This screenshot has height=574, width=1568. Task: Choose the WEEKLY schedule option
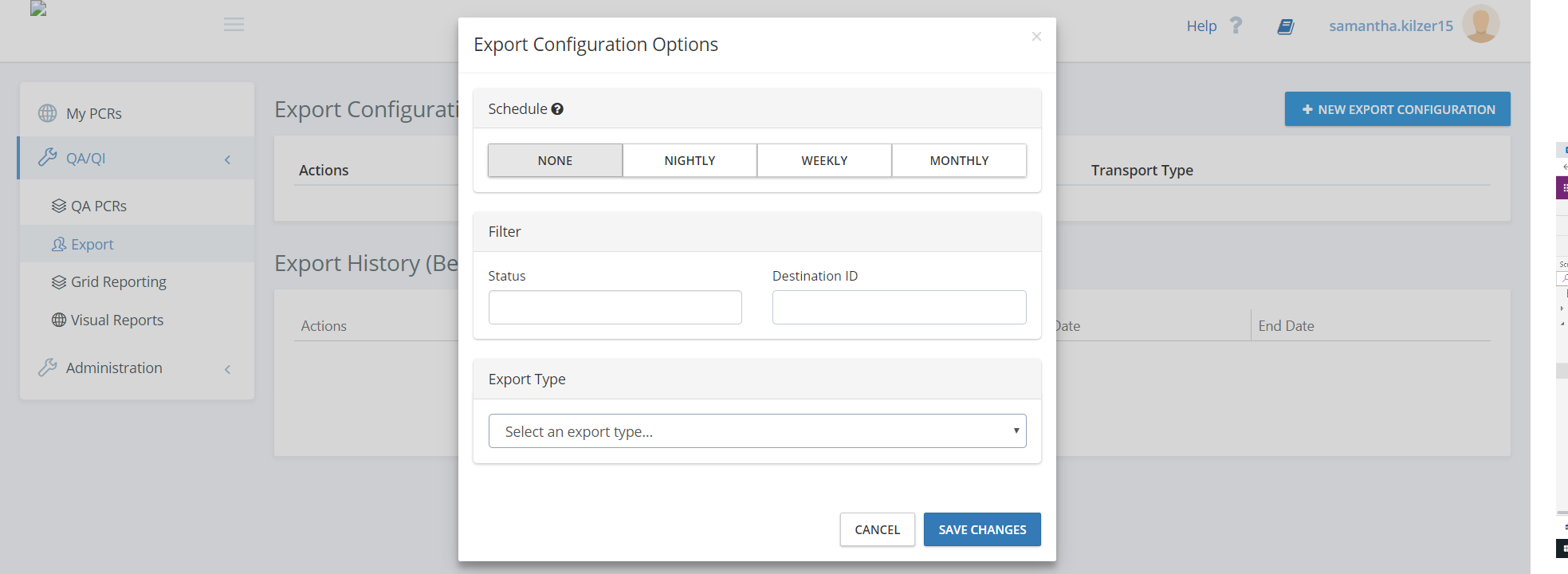[x=824, y=160]
